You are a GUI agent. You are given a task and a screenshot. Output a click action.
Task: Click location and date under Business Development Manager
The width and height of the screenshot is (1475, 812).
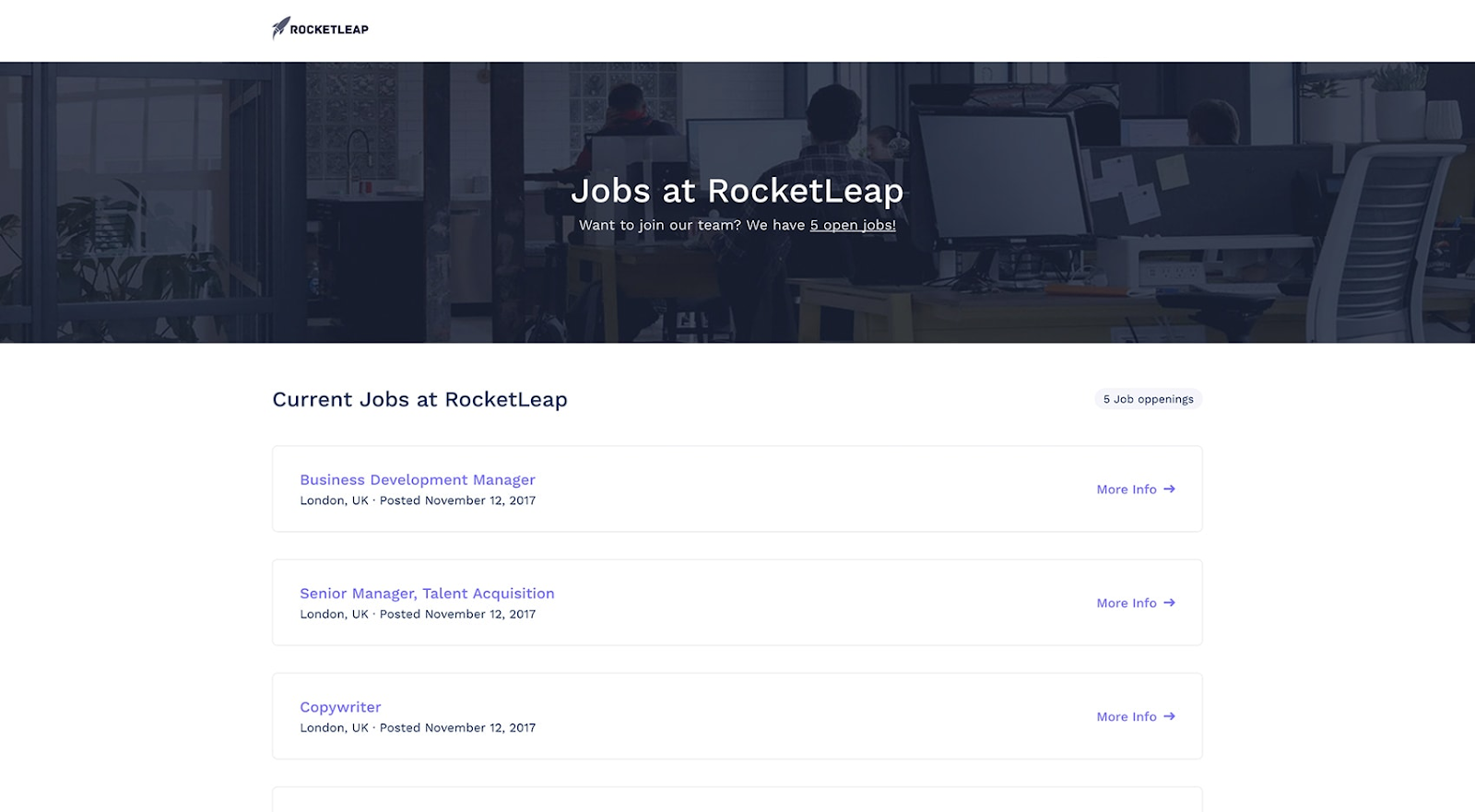[418, 500]
